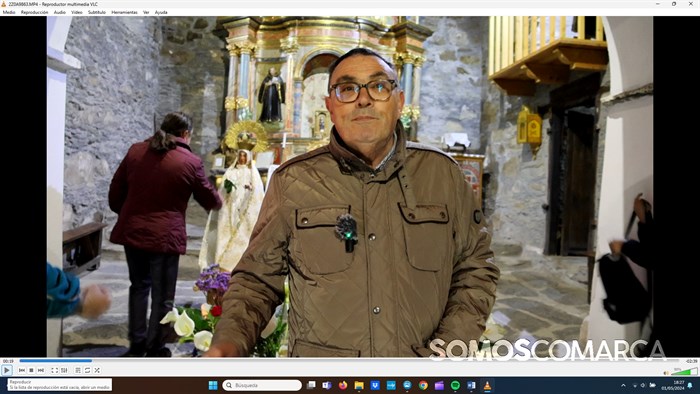
Task: Open the purple clapperboard app on taskbar
Action: (x=439, y=385)
